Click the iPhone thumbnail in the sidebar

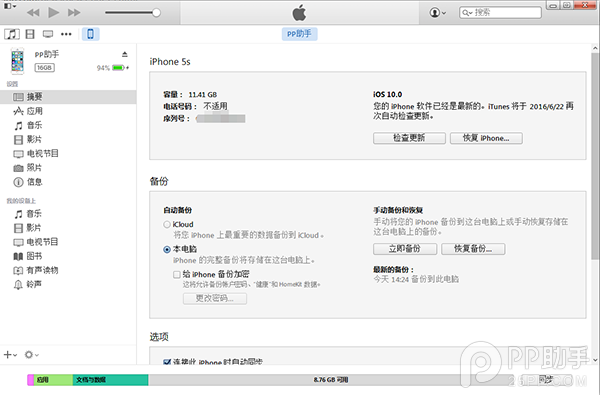pos(17,61)
